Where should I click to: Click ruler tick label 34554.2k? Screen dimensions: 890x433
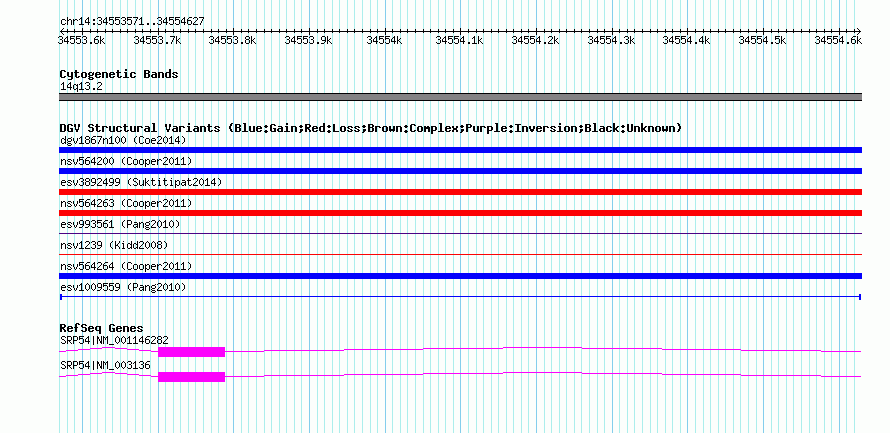(x=535, y=40)
